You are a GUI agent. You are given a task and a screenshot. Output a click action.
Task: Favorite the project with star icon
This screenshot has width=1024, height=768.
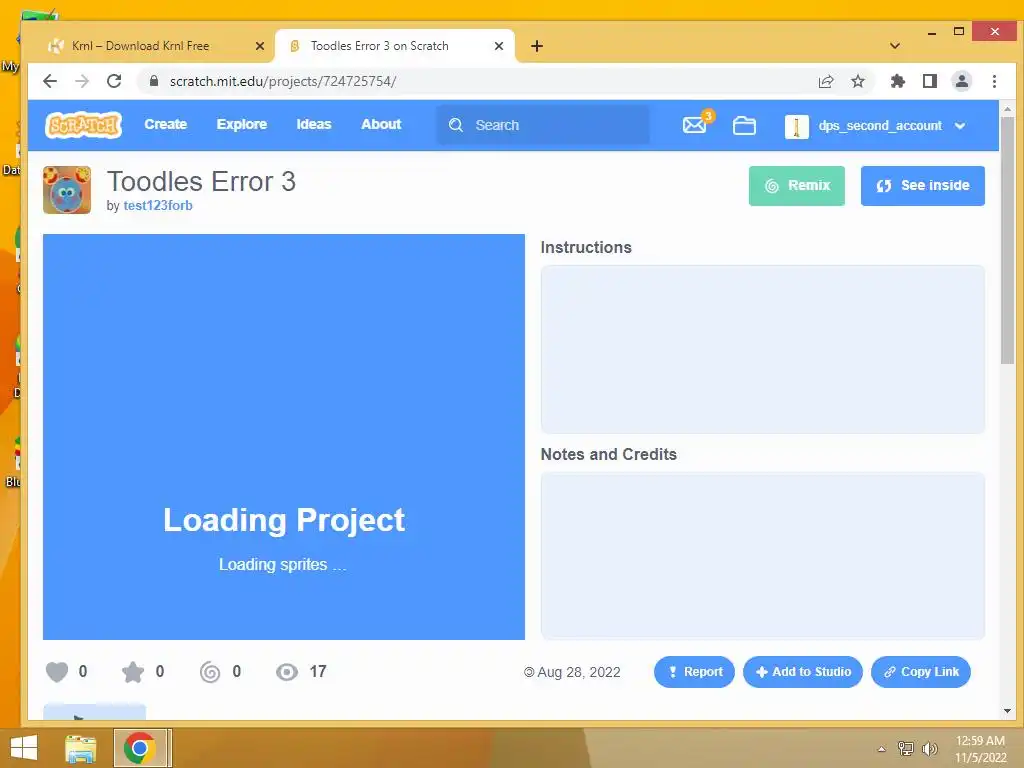coord(133,672)
